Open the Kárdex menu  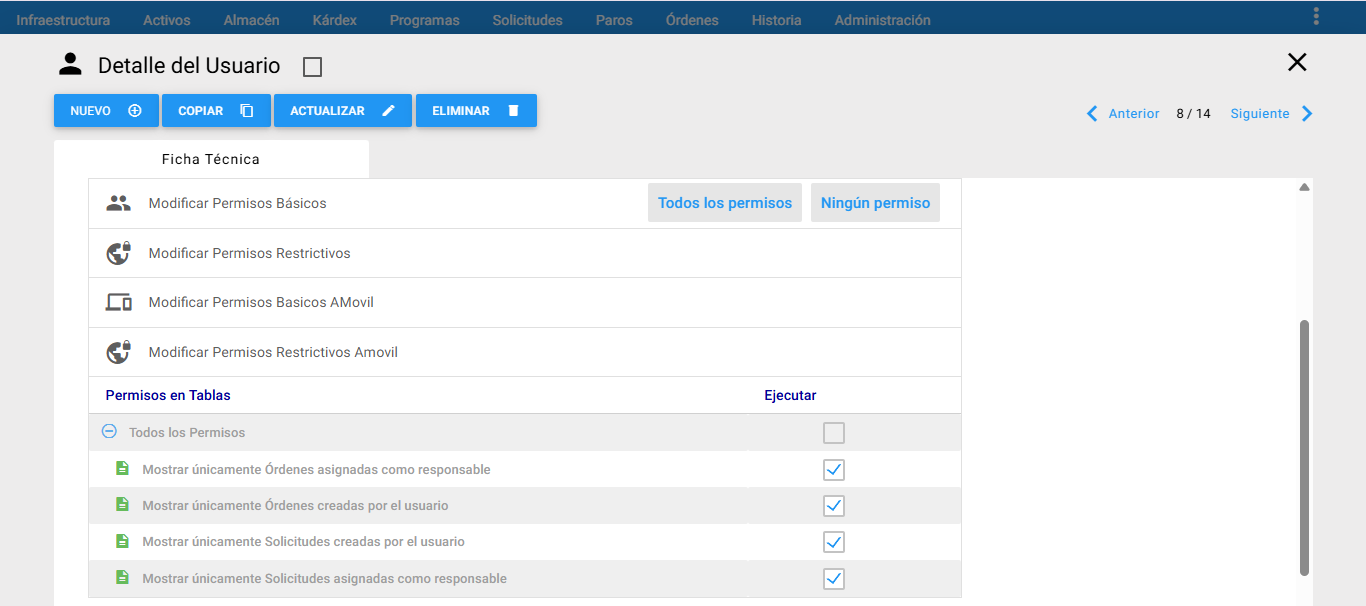coord(334,20)
